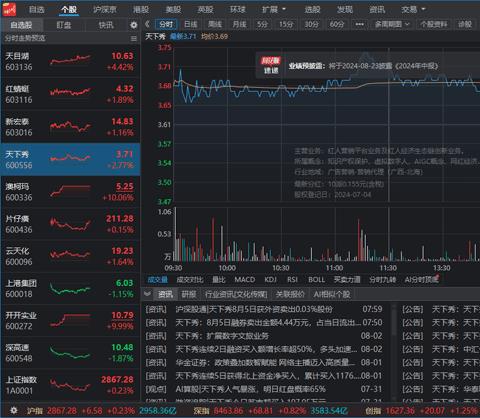
Task: Open the 行业资讯[文化传媒] tab
Action: click(x=236, y=294)
